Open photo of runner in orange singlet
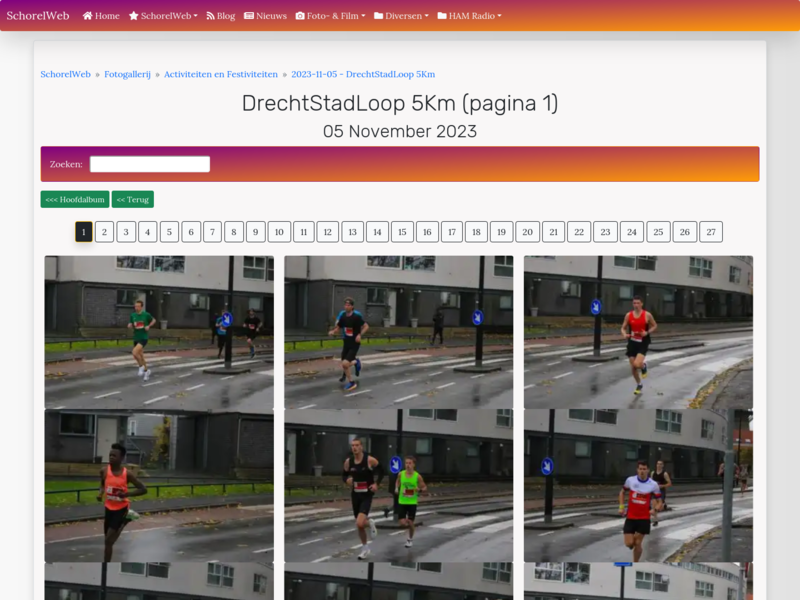This screenshot has width=800, height=600. (159, 486)
